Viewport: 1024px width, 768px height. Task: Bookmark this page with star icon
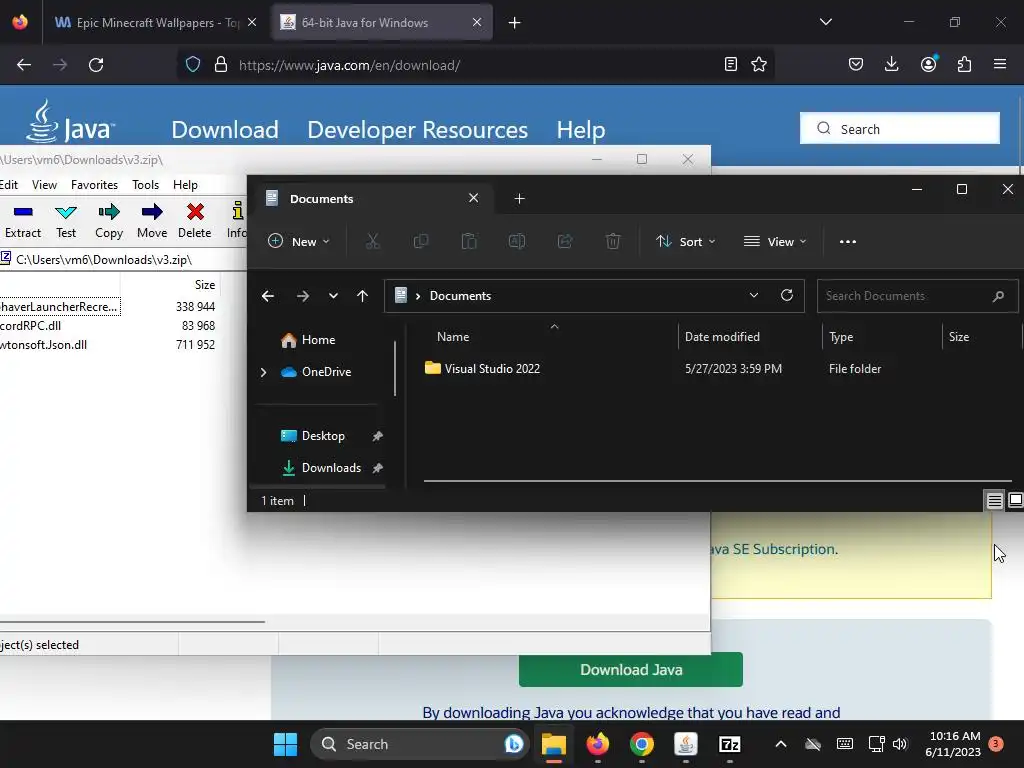pos(759,65)
